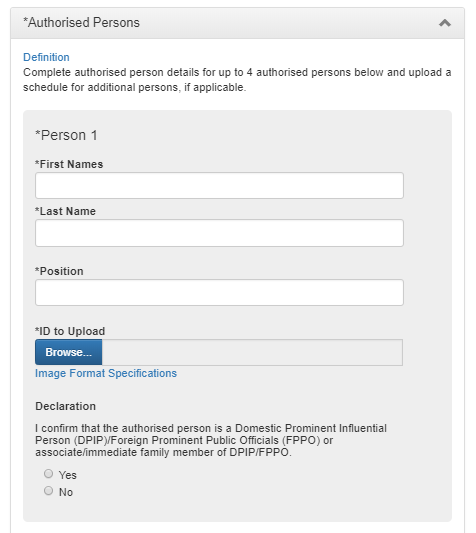Select the Yes radio button

49,474
